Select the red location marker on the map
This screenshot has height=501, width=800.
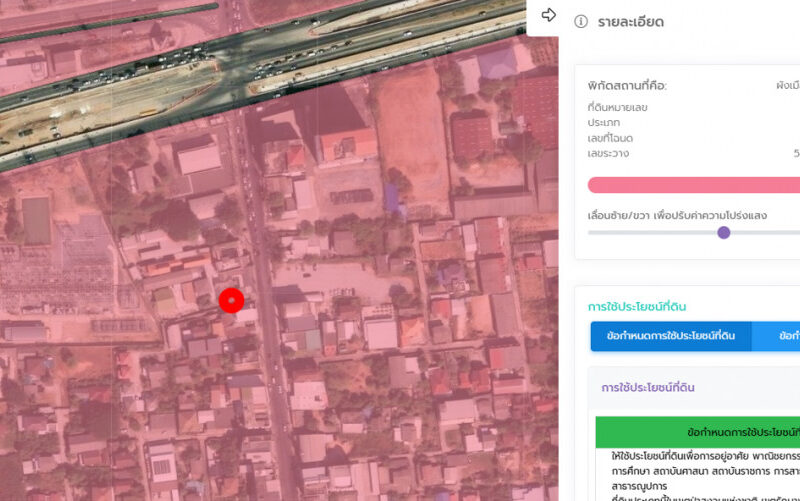231,300
